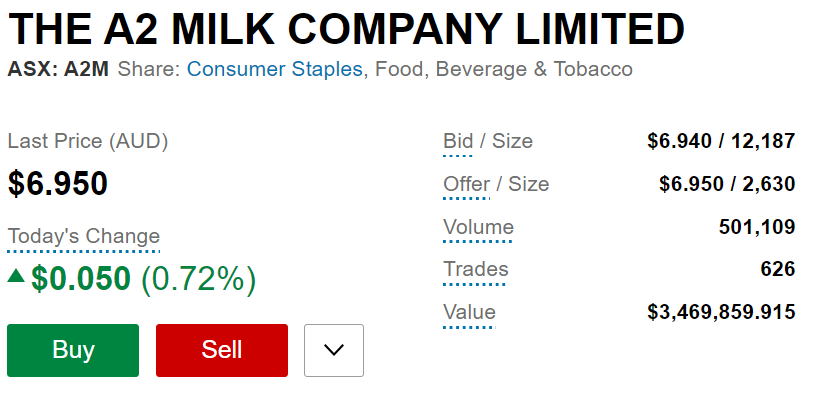Click the ASX: A2M ticker code
Viewport: 835px width, 394px height.
[x=58, y=69]
